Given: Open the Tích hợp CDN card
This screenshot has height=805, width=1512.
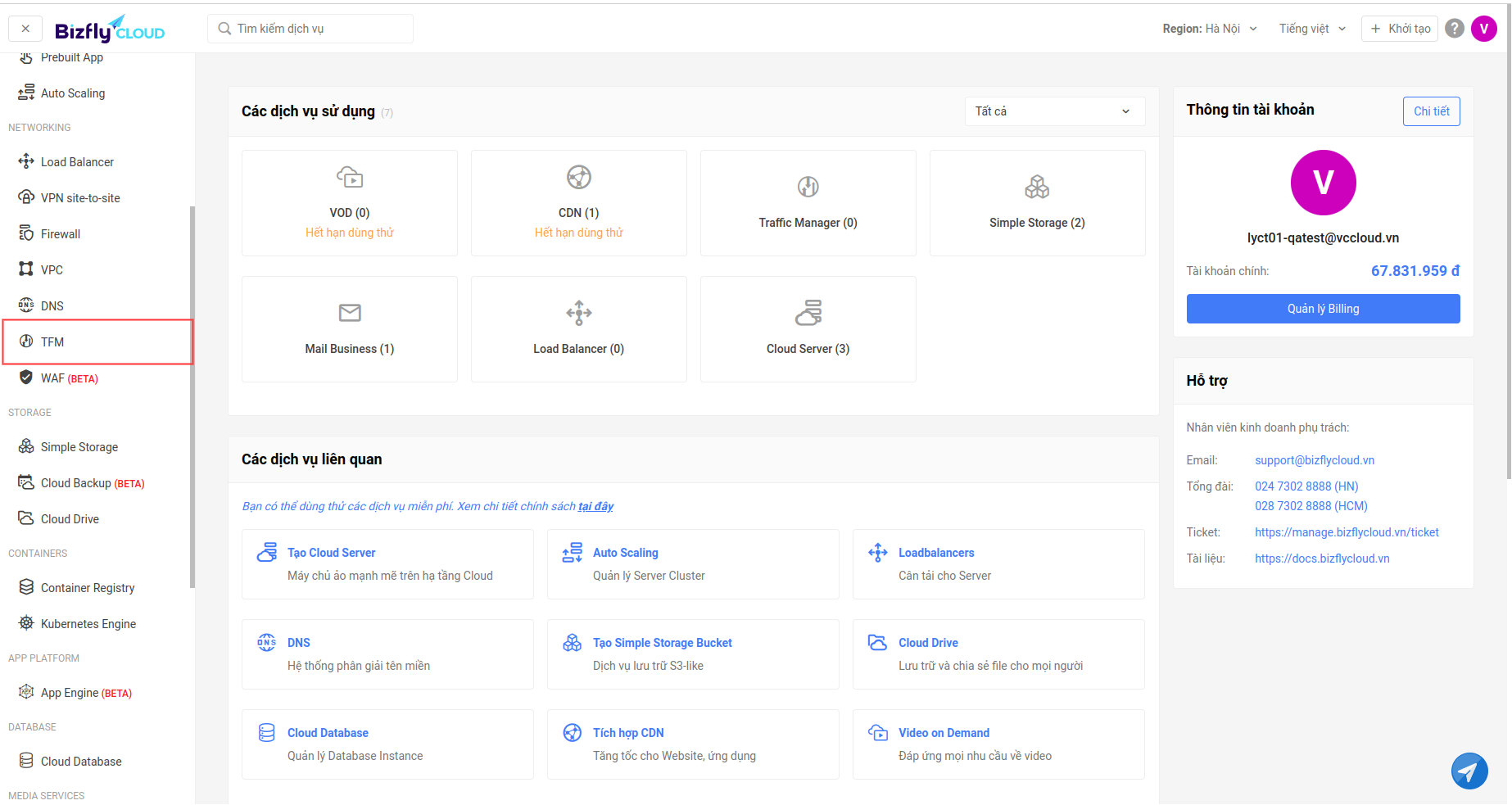Looking at the screenshot, I should [693, 744].
